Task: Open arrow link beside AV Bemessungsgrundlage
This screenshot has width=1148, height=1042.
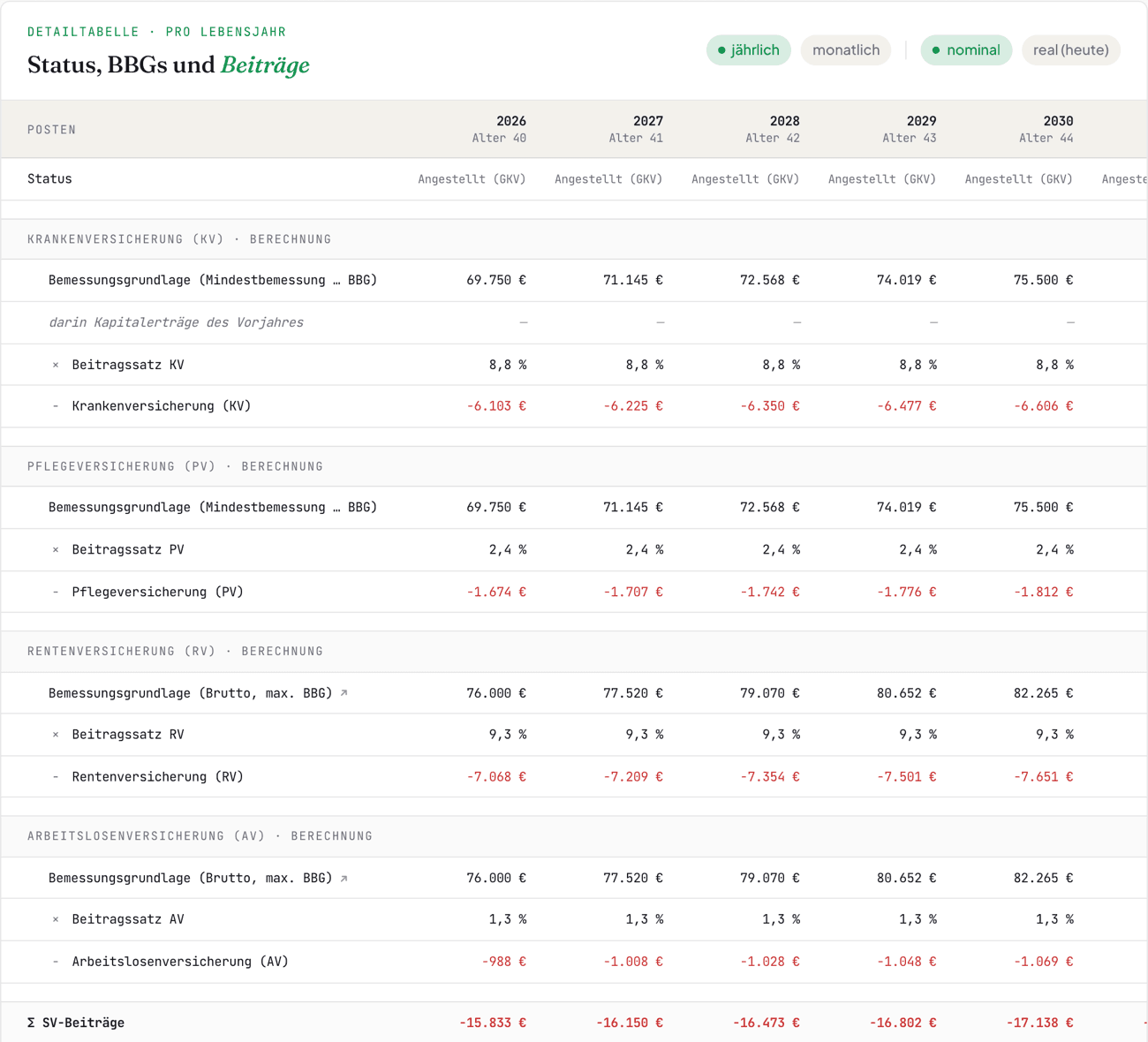Action: [x=344, y=879]
